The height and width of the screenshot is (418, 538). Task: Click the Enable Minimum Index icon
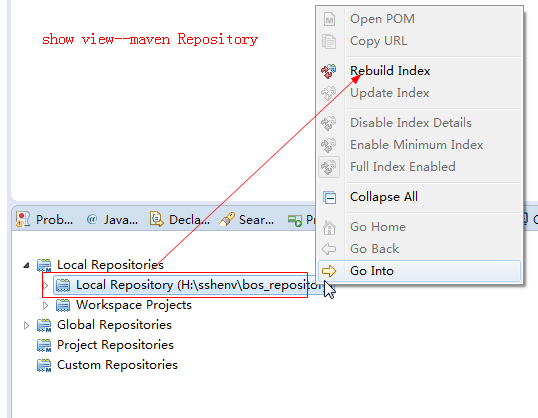pyautogui.click(x=329, y=145)
